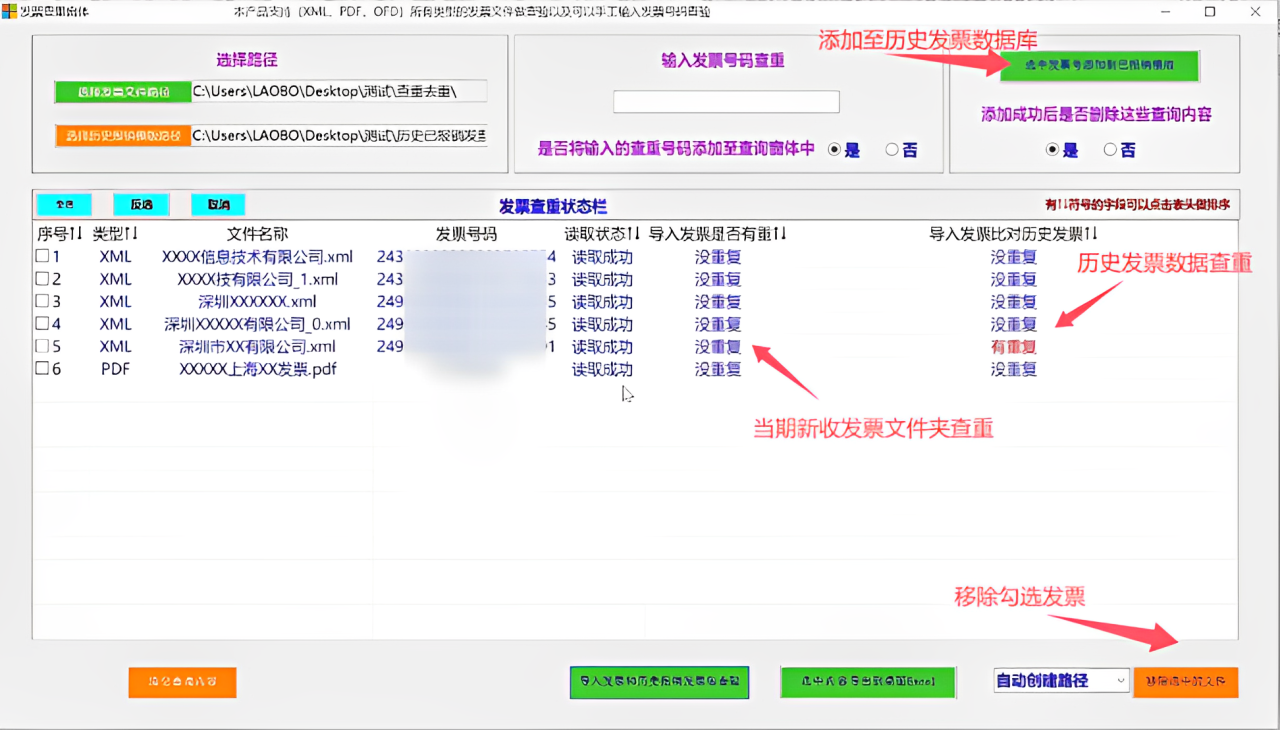The image size is (1280, 730).
Task: Click the cyan 取消 button
Action: (x=218, y=204)
